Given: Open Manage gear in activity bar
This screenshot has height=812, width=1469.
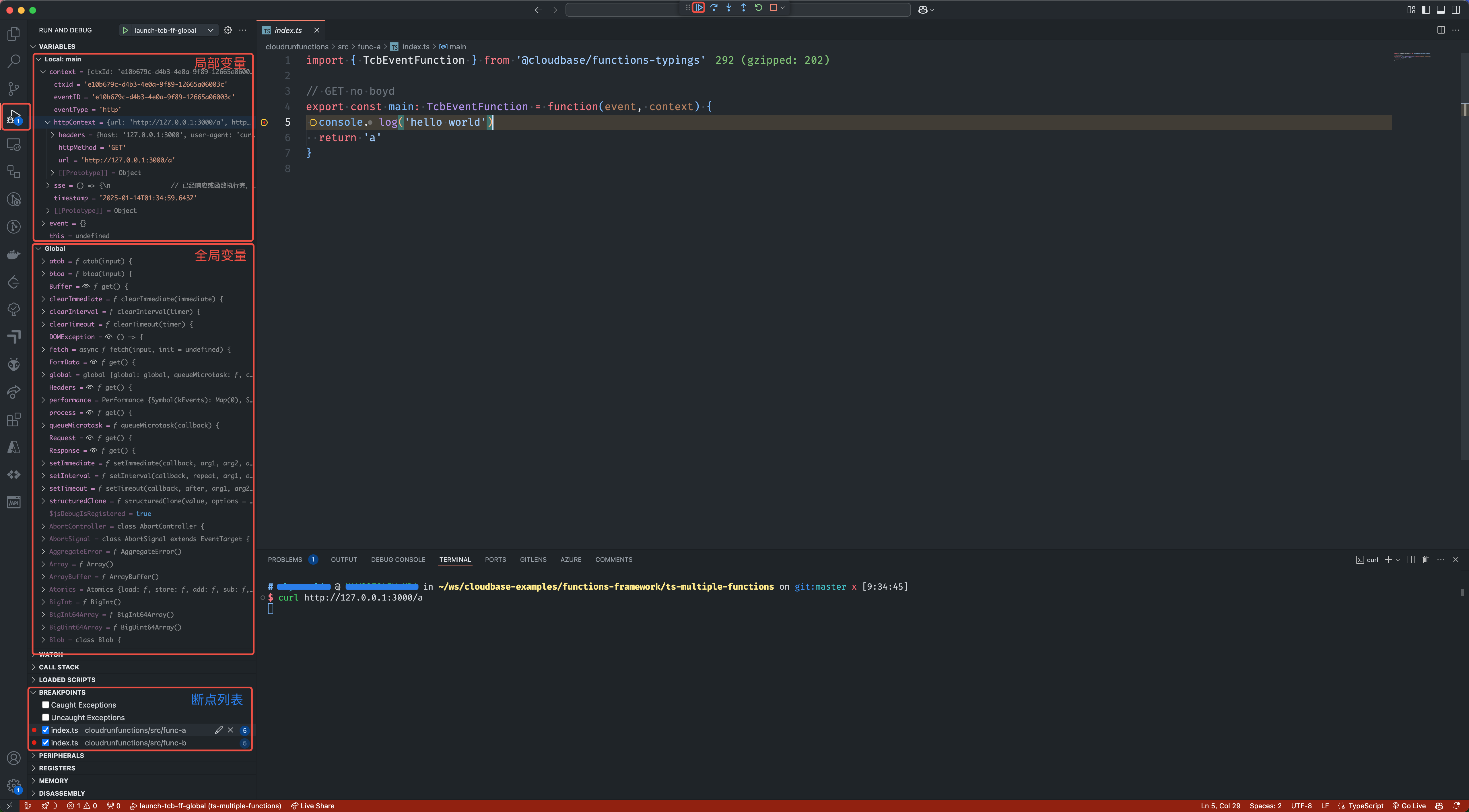Looking at the screenshot, I should click(x=14, y=786).
